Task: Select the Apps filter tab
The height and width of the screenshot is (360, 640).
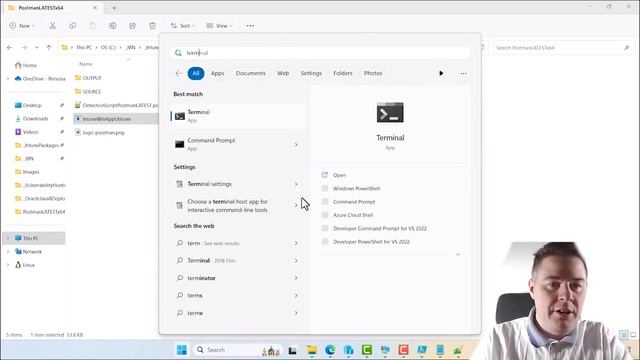Action: pyautogui.click(x=218, y=73)
